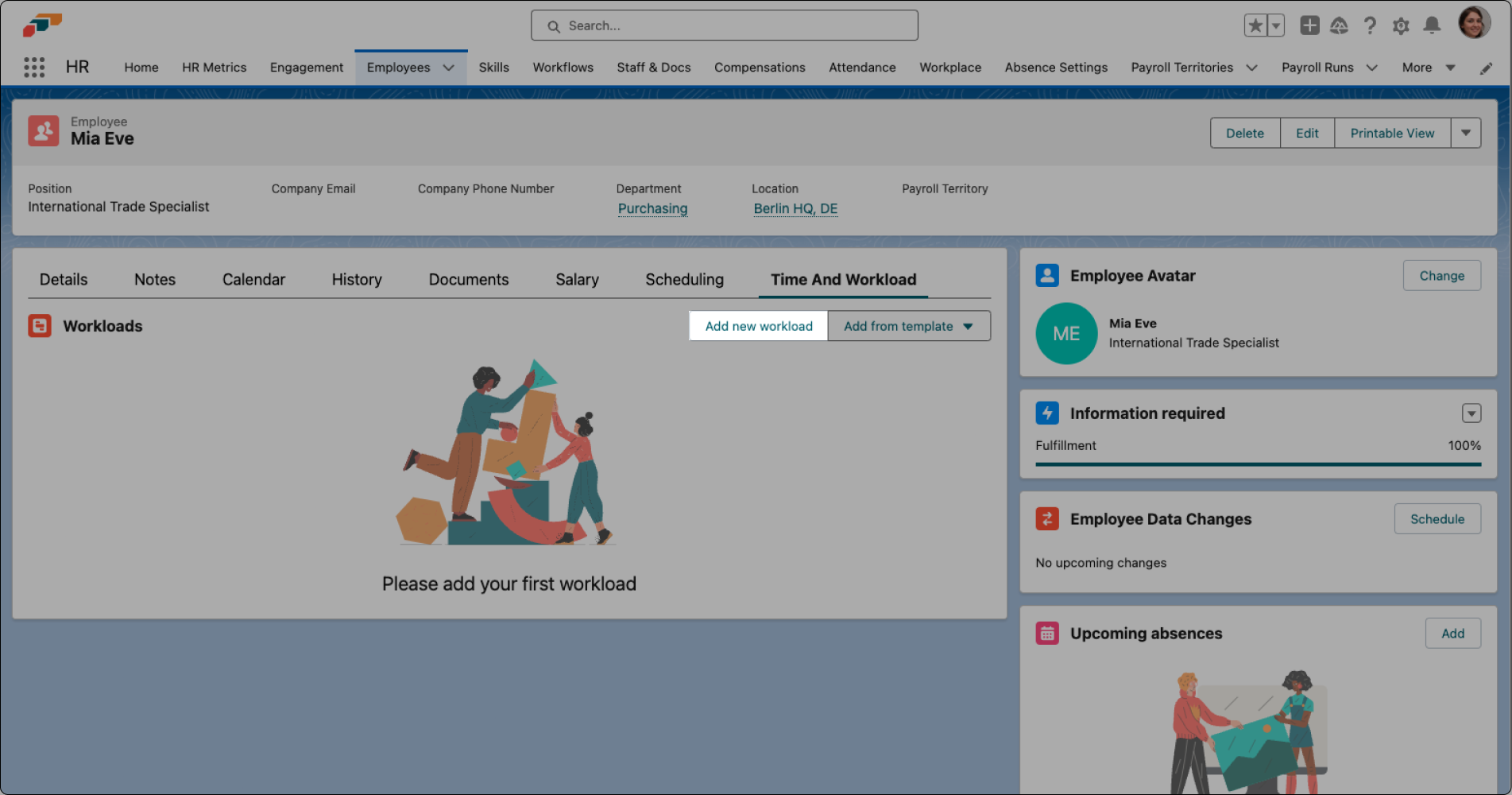1512x795 pixels.
Task: Click the user profile avatar photo
Action: pyautogui.click(x=1475, y=21)
